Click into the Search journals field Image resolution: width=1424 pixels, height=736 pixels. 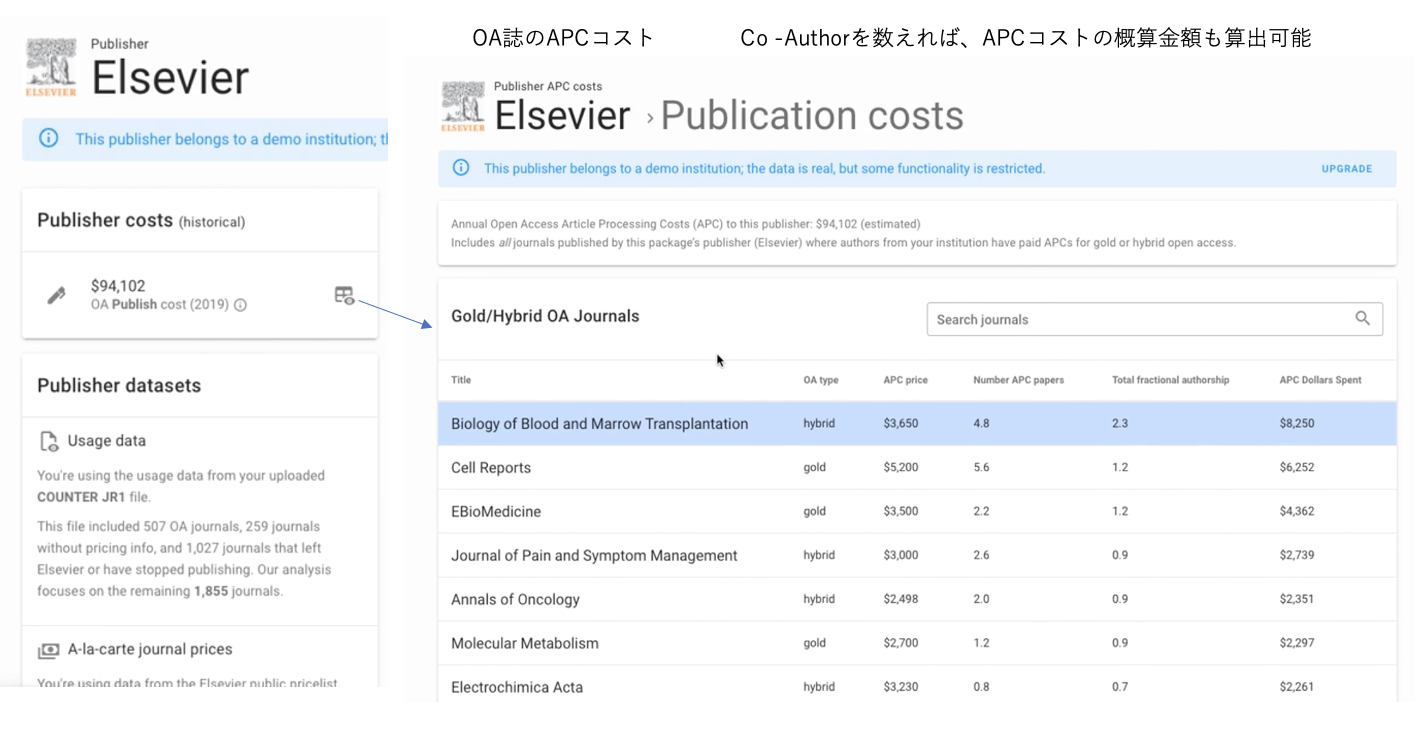pyautogui.click(x=1155, y=319)
